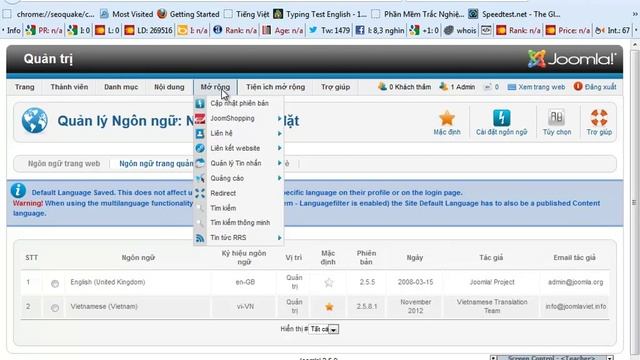Viewport: 640px width, 360px height.
Task: Click the blue info message icon
Action: [18, 191]
